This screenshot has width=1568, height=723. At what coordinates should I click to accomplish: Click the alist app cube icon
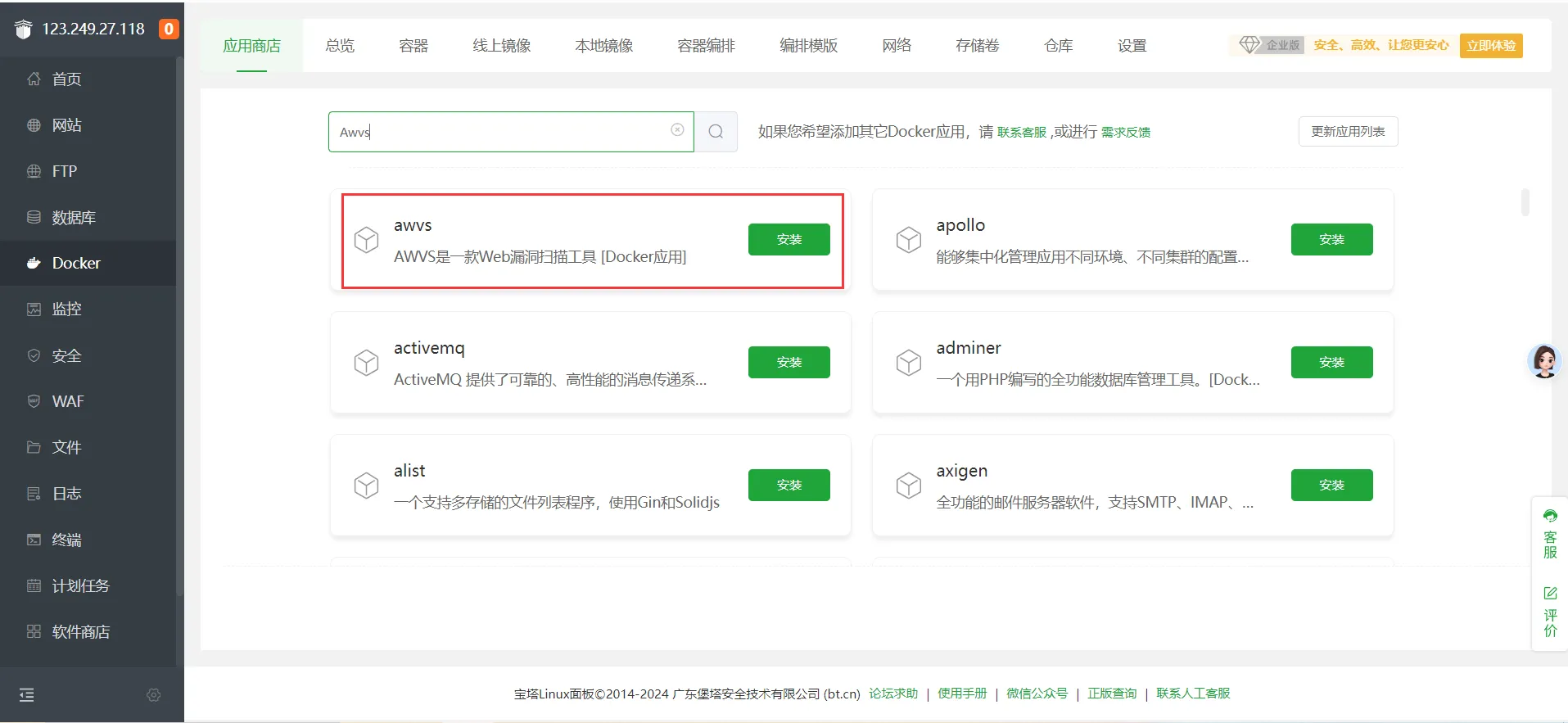point(366,486)
